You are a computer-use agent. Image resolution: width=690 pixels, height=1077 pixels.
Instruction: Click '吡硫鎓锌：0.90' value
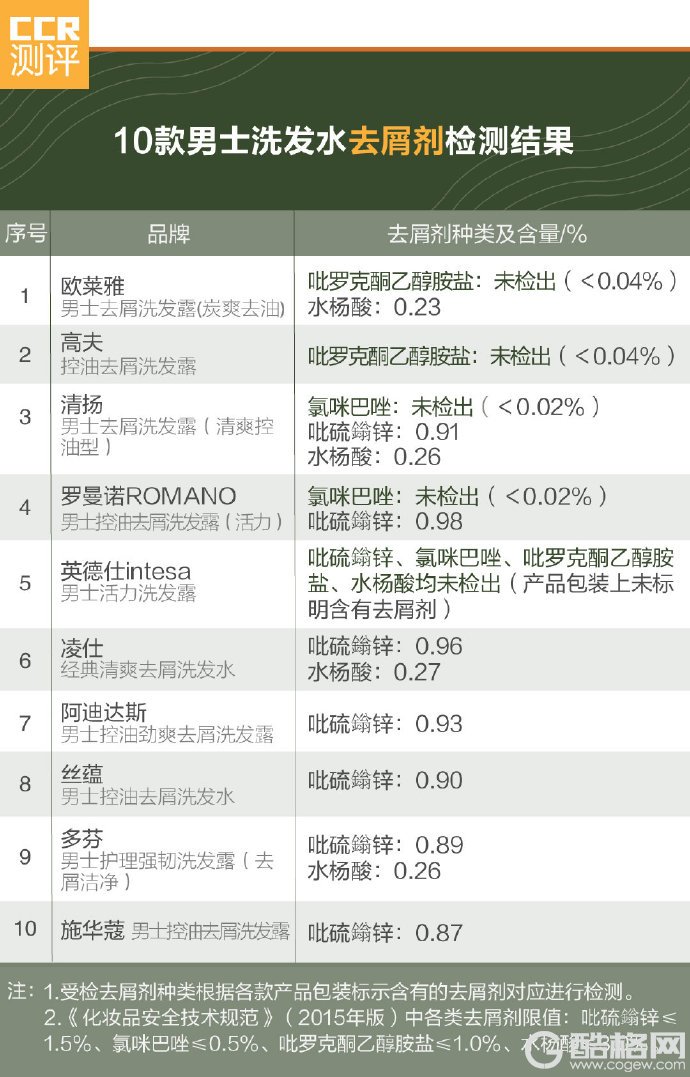tap(384, 780)
